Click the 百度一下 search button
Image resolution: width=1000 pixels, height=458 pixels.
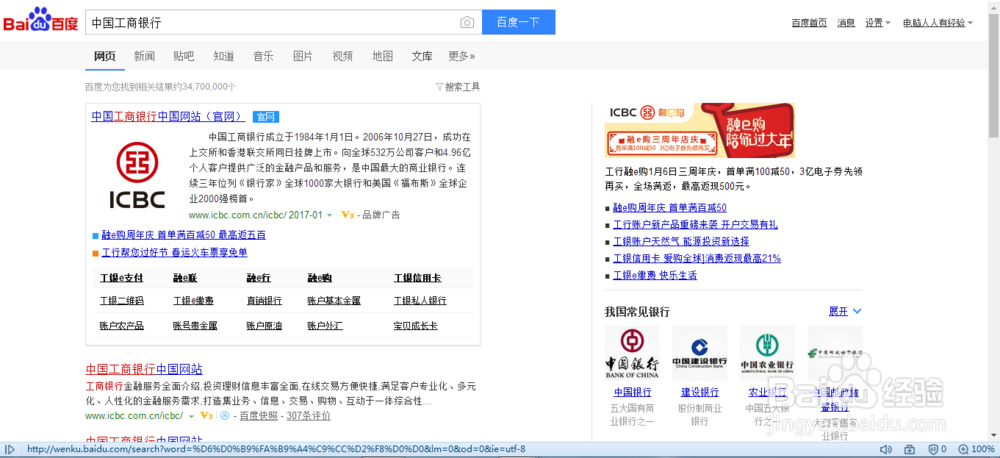518,22
